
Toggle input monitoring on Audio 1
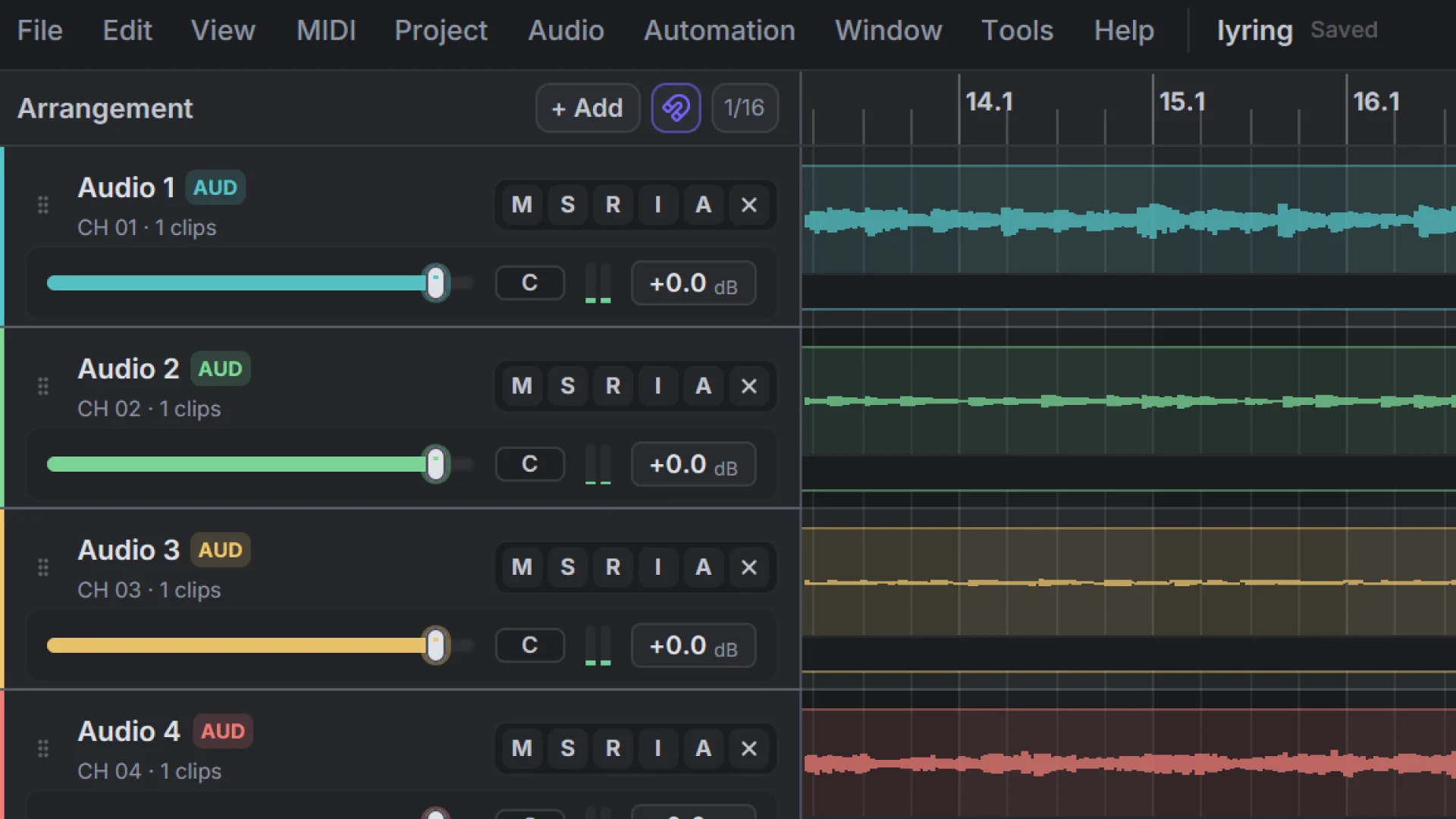click(657, 205)
